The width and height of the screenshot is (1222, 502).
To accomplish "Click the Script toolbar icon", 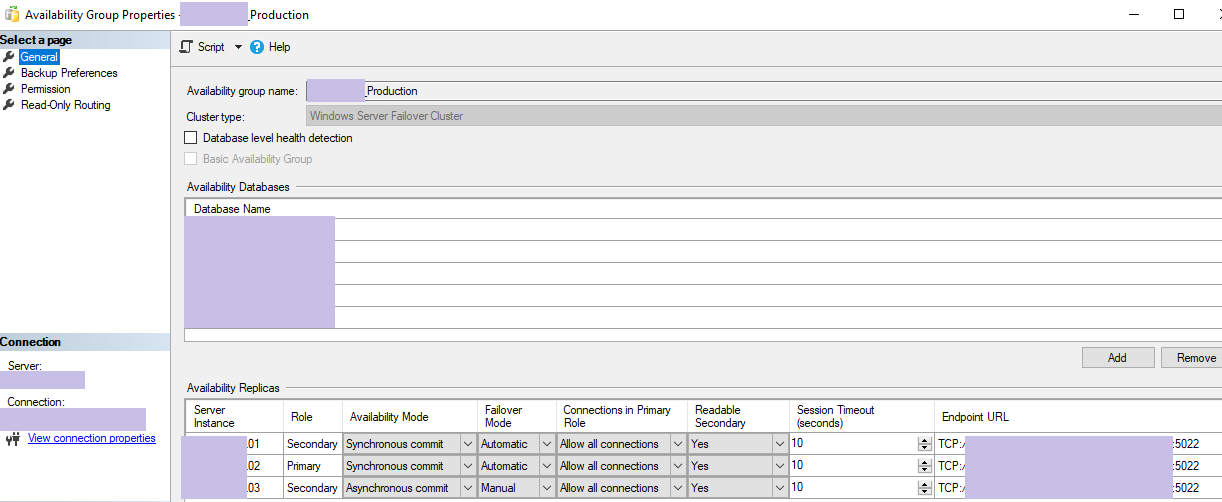I will click(186, 47).
